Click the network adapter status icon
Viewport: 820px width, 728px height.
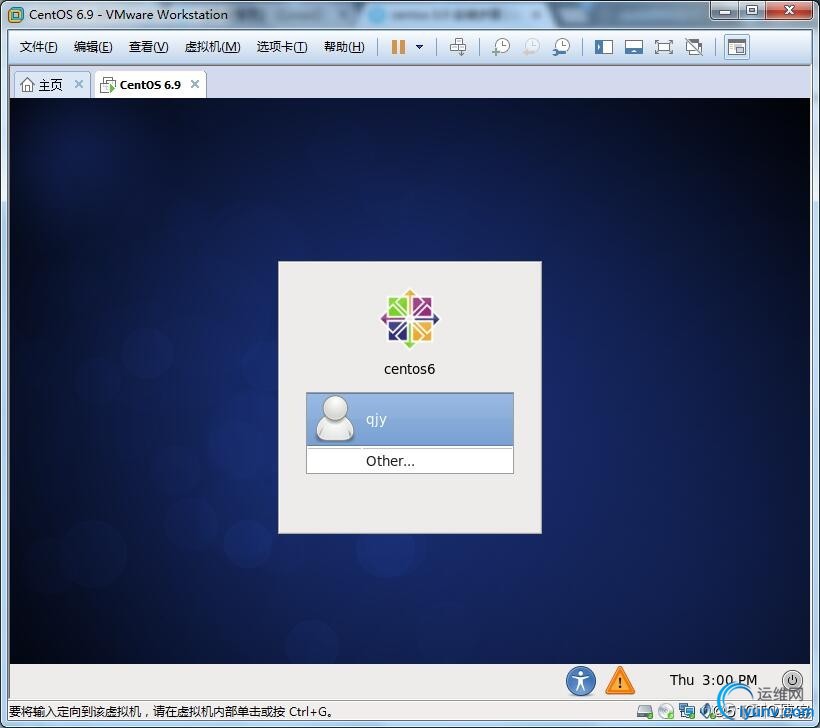687,712
